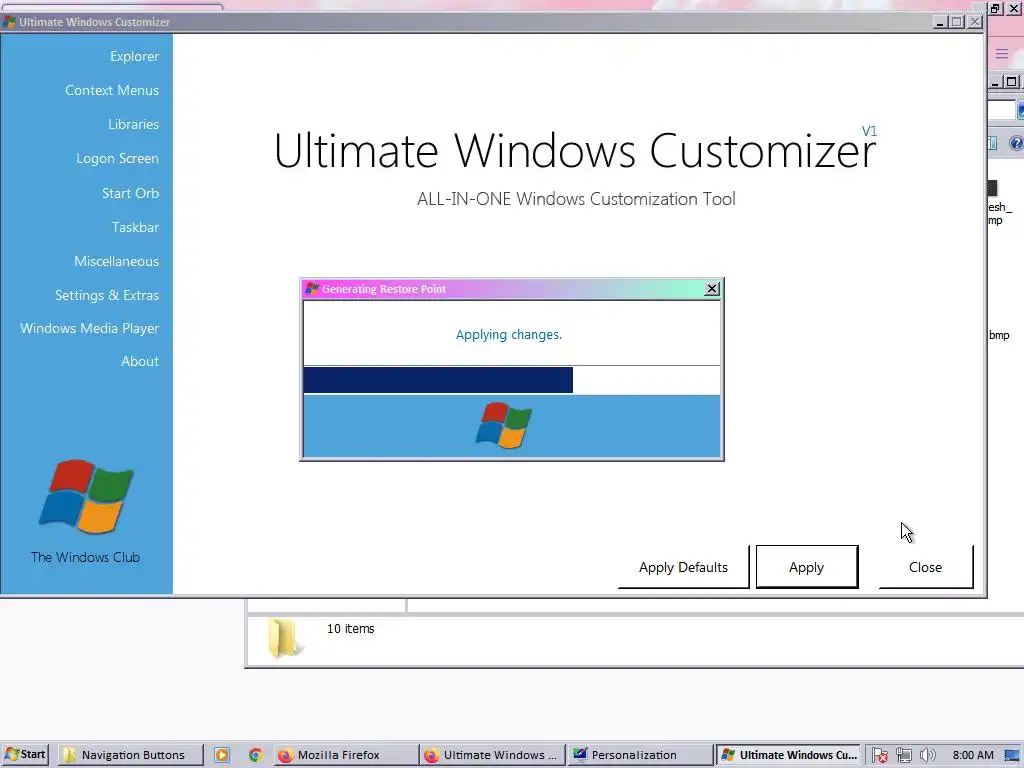Click the Close button in customizer
The height and width of the screenshot is (768, 1024).
pyautogui.click(x=925, y=567)
